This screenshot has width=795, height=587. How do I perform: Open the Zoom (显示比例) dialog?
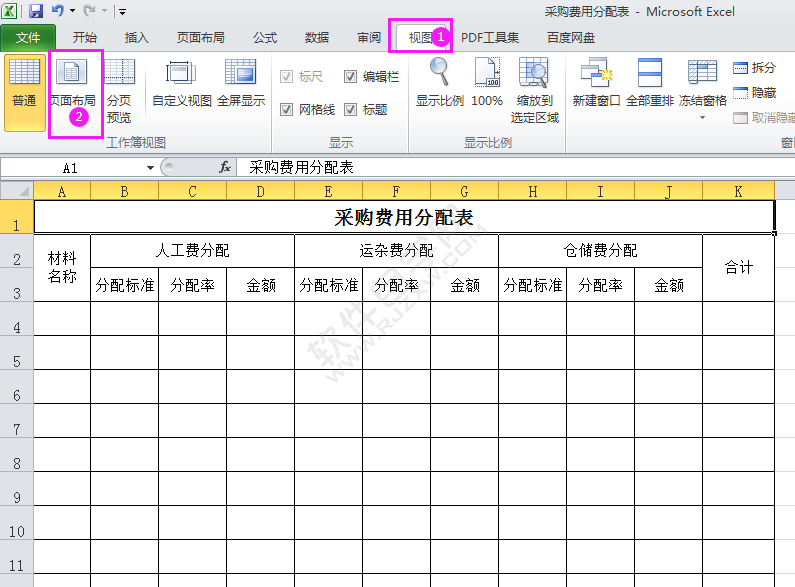pyautogui.click(x=440, y=83)
